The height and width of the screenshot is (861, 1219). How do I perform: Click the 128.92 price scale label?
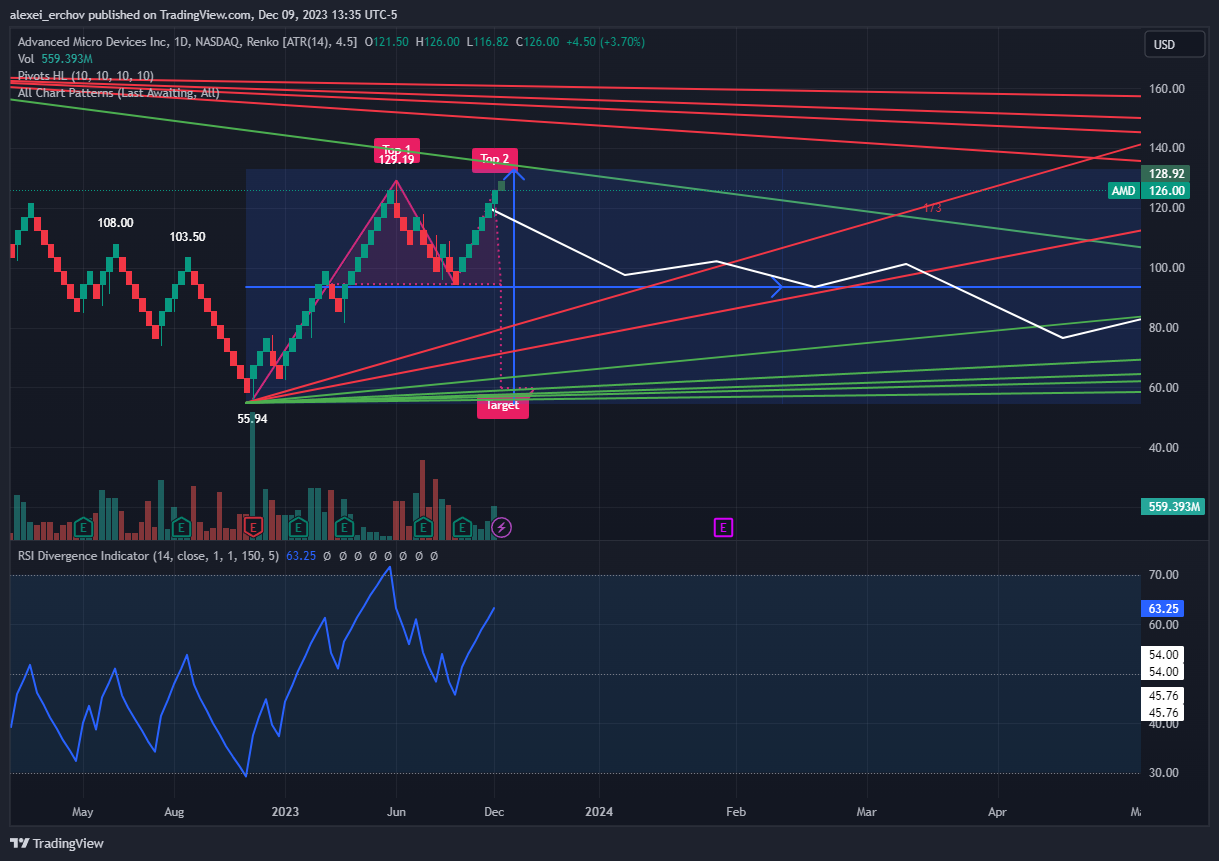pos(1166,174)
